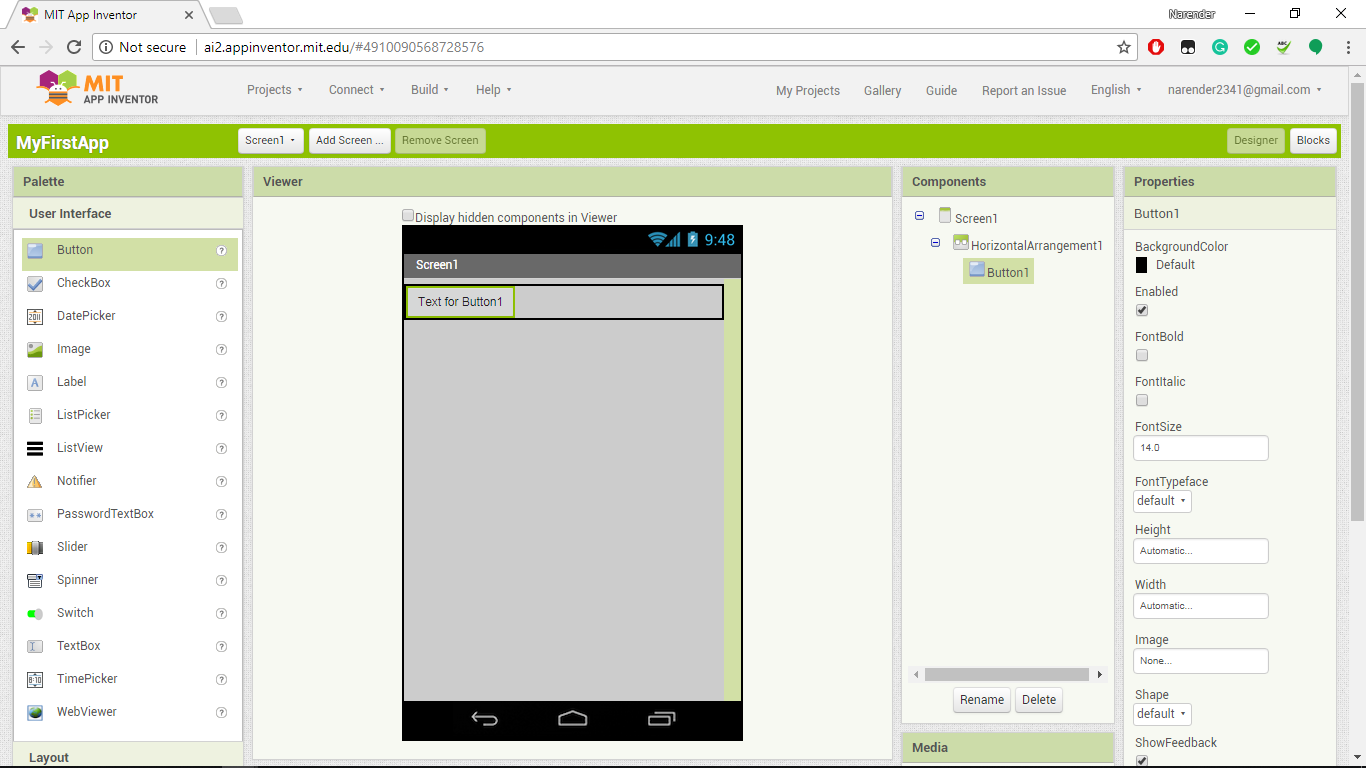Open the Connect menu
The height and width of the screenshot is (768, 1366).
point(357,90)
